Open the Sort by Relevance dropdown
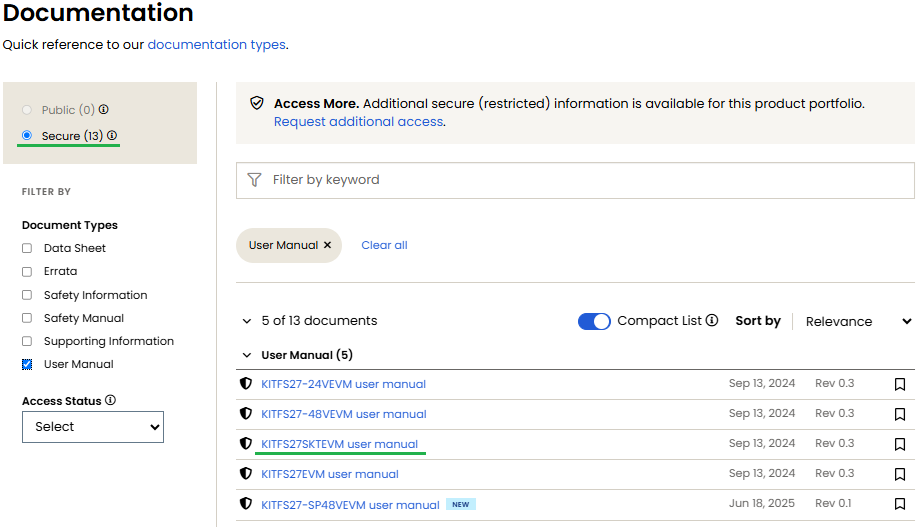 858,321
